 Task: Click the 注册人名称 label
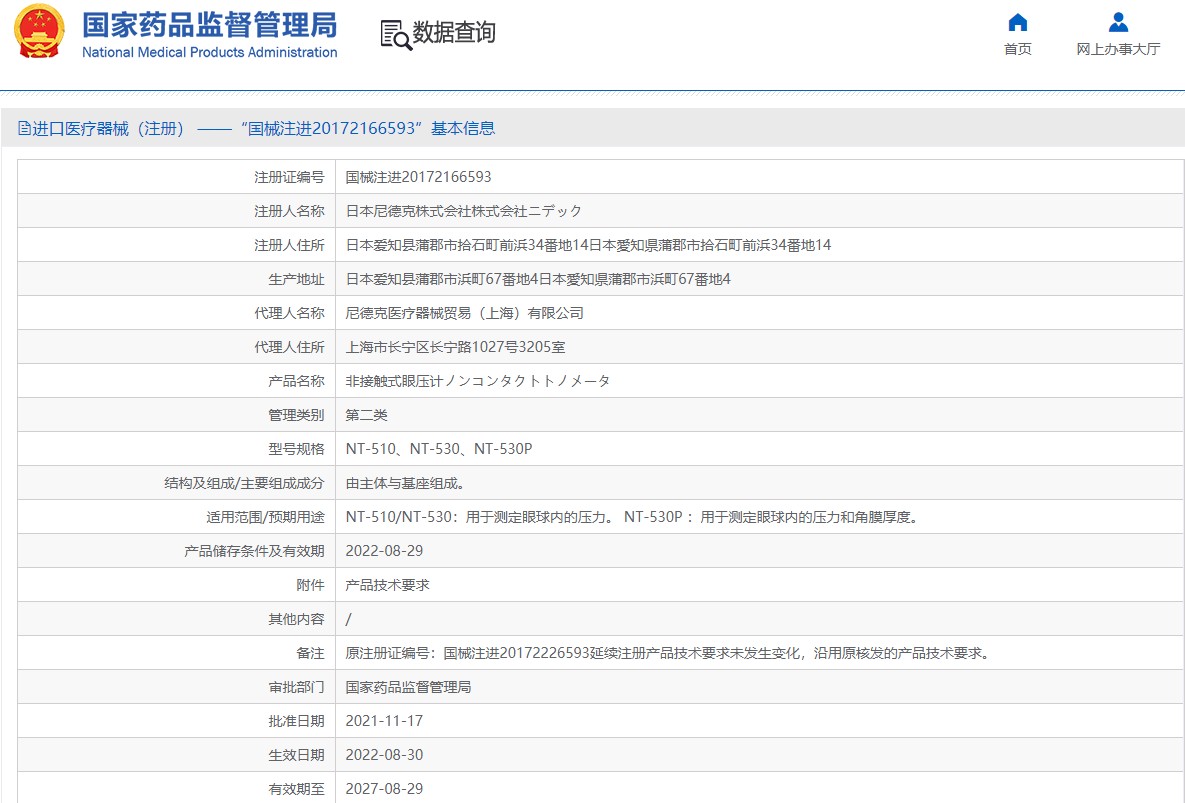click(289, 211)
